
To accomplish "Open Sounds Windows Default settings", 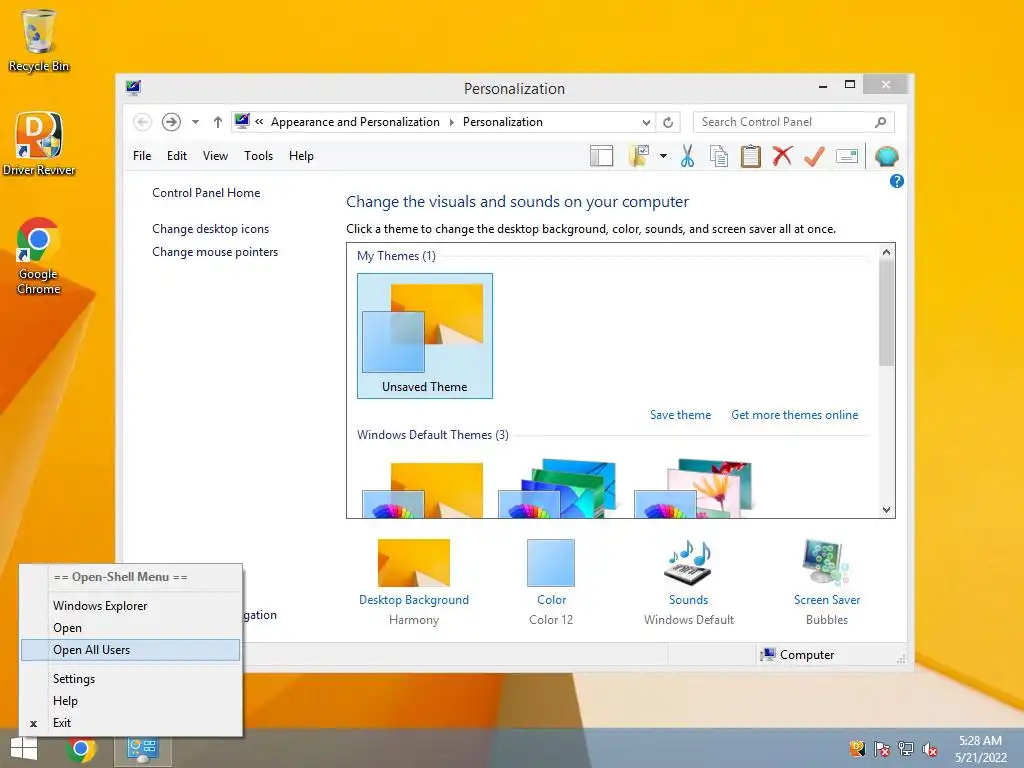I will coord(689,583).
